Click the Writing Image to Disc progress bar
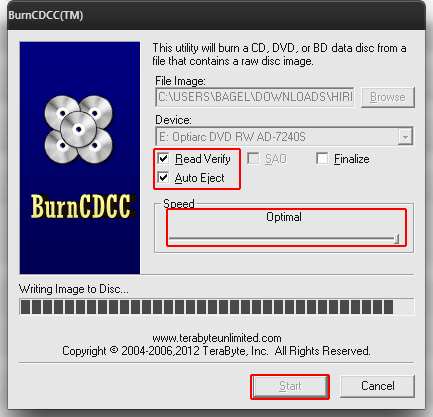 [217, 307]
